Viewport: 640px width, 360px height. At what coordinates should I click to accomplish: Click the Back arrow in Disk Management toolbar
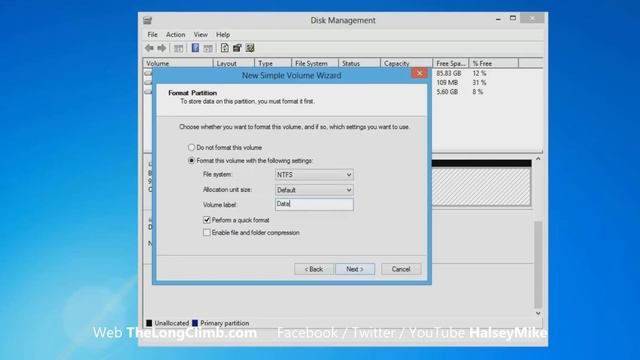[149, 48]
